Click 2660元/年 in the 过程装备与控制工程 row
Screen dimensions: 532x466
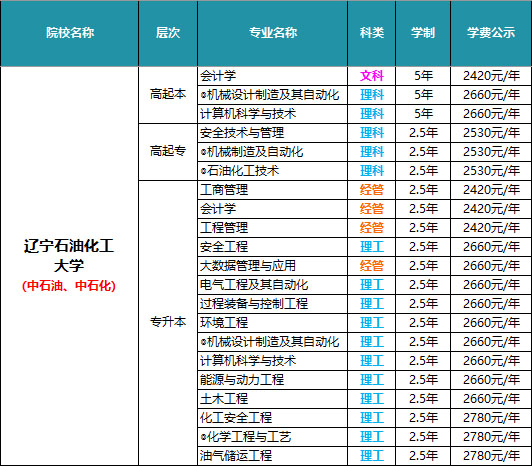491,304
